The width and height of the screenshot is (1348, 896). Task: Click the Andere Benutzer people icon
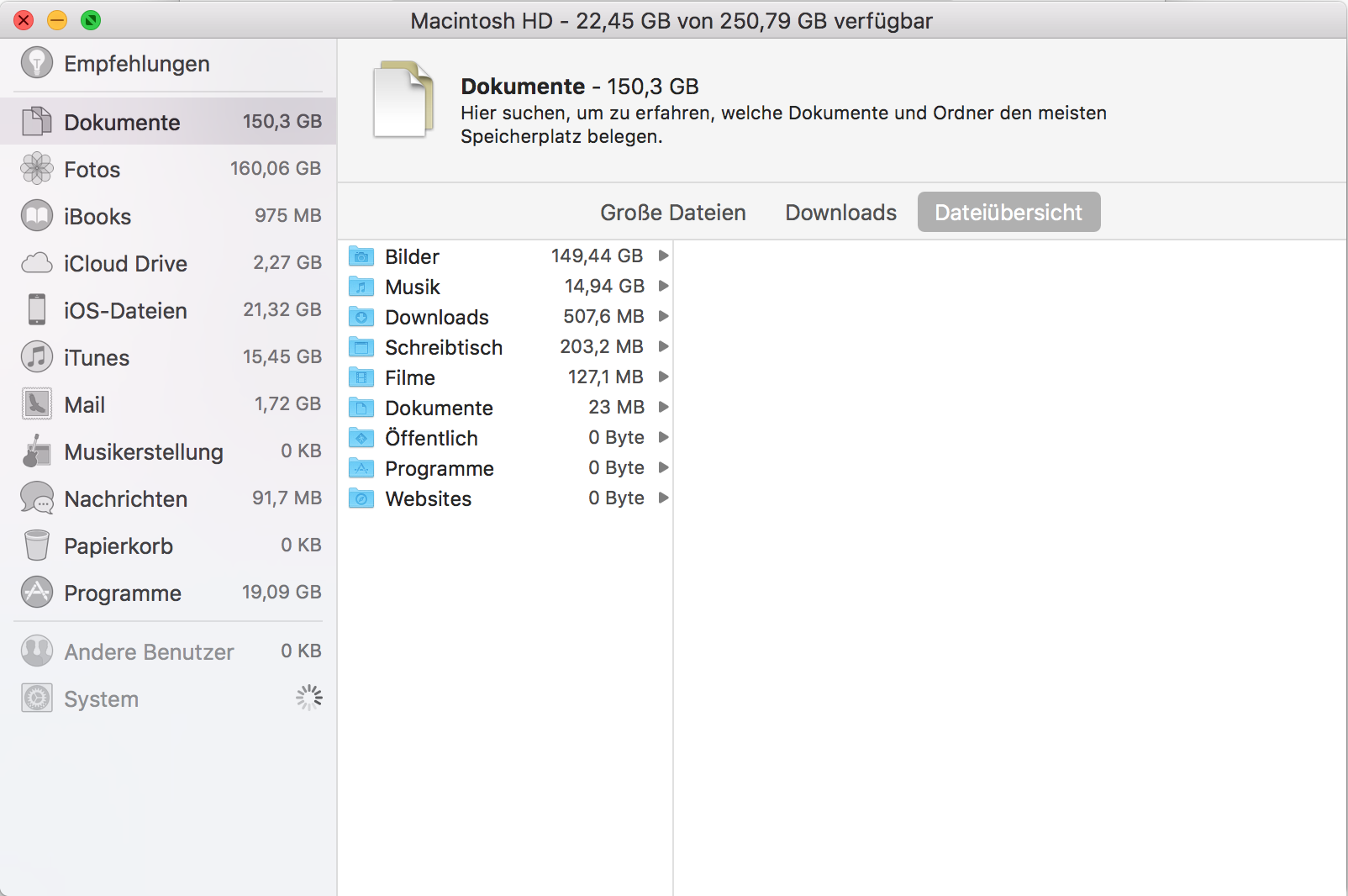click(37, 651)
